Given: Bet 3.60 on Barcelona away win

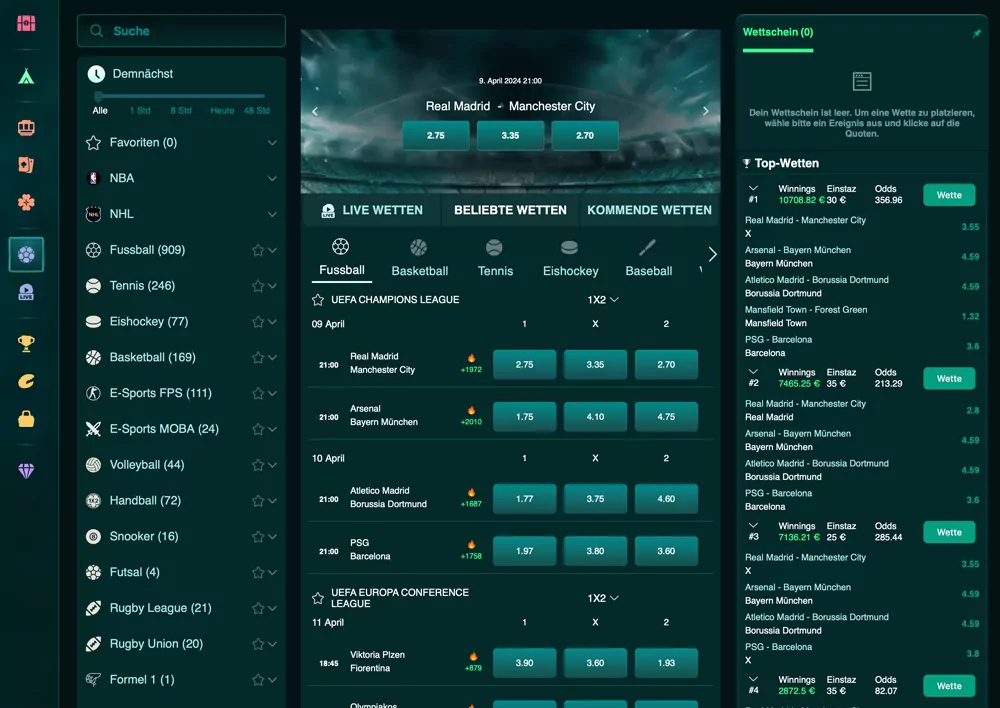Looking at the screenshot, I should coord(666,551).
